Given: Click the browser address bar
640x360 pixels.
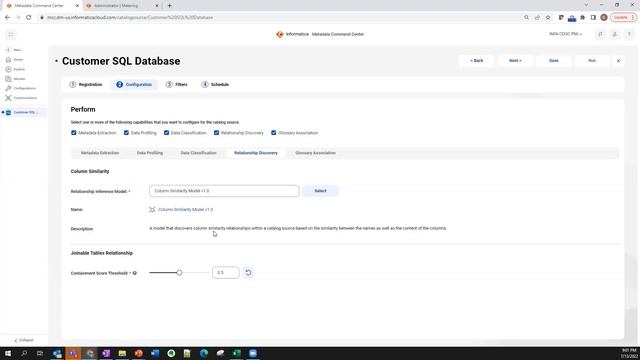Looking at the screenshot, I should [278, 18].
